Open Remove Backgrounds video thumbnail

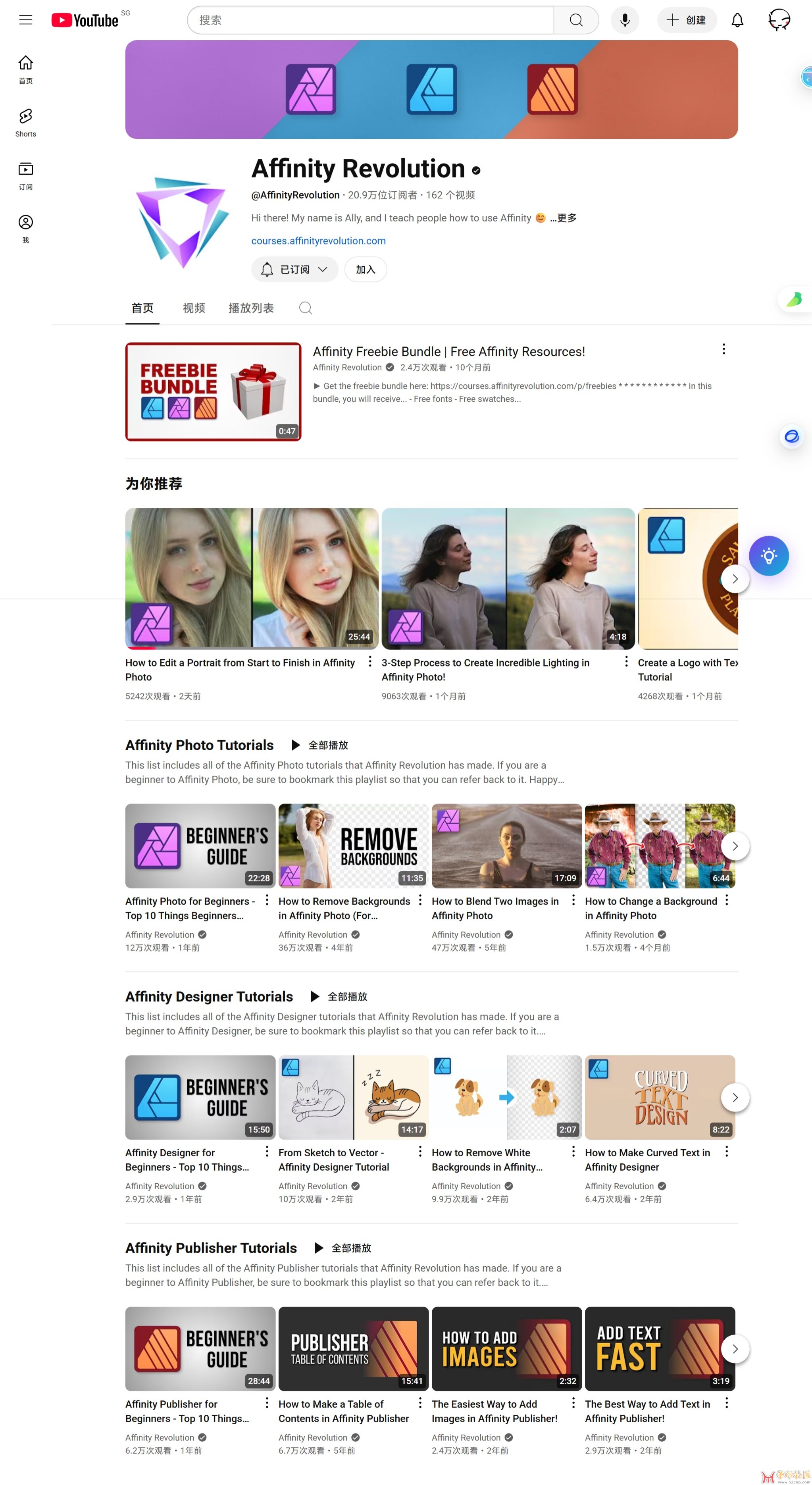click(353, 846)
